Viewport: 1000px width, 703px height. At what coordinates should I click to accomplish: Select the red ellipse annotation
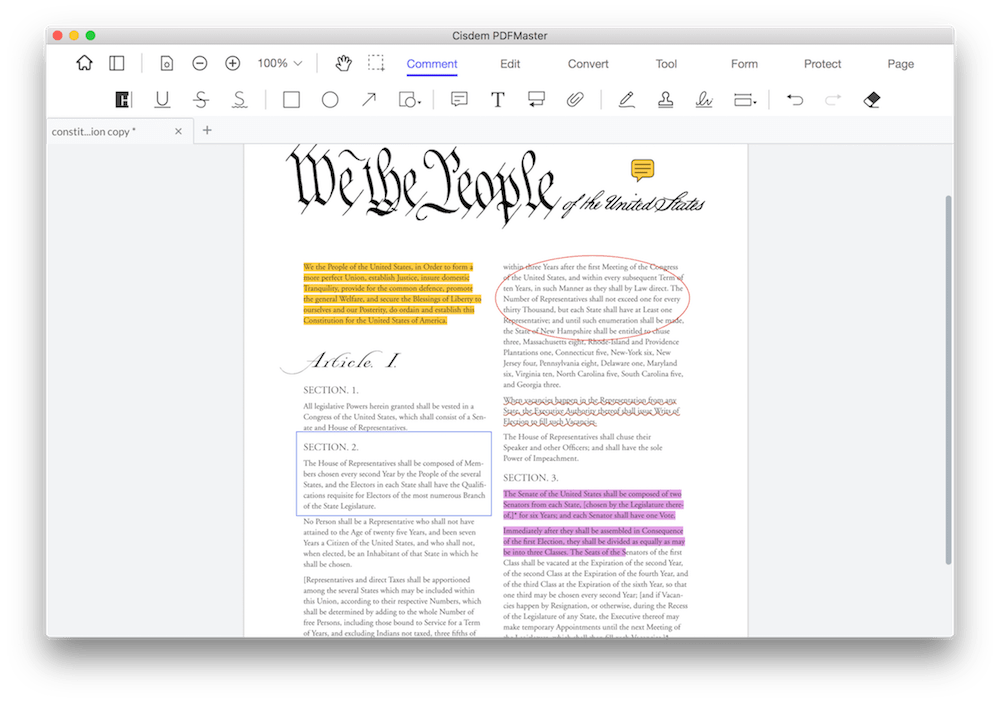pyautogui.click(x=592, y=299)
